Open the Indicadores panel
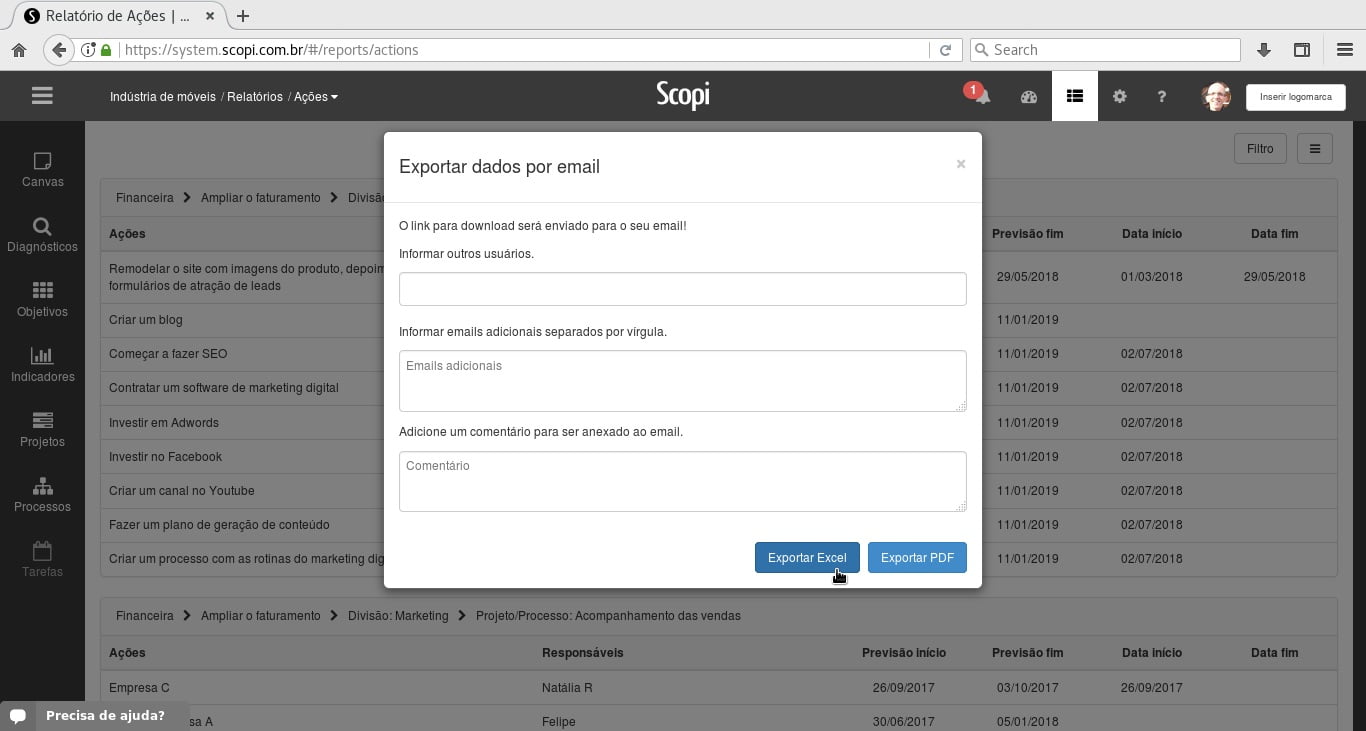This screenshot has width=1366, height=731. pyautogui.click(x=42, y=365)
